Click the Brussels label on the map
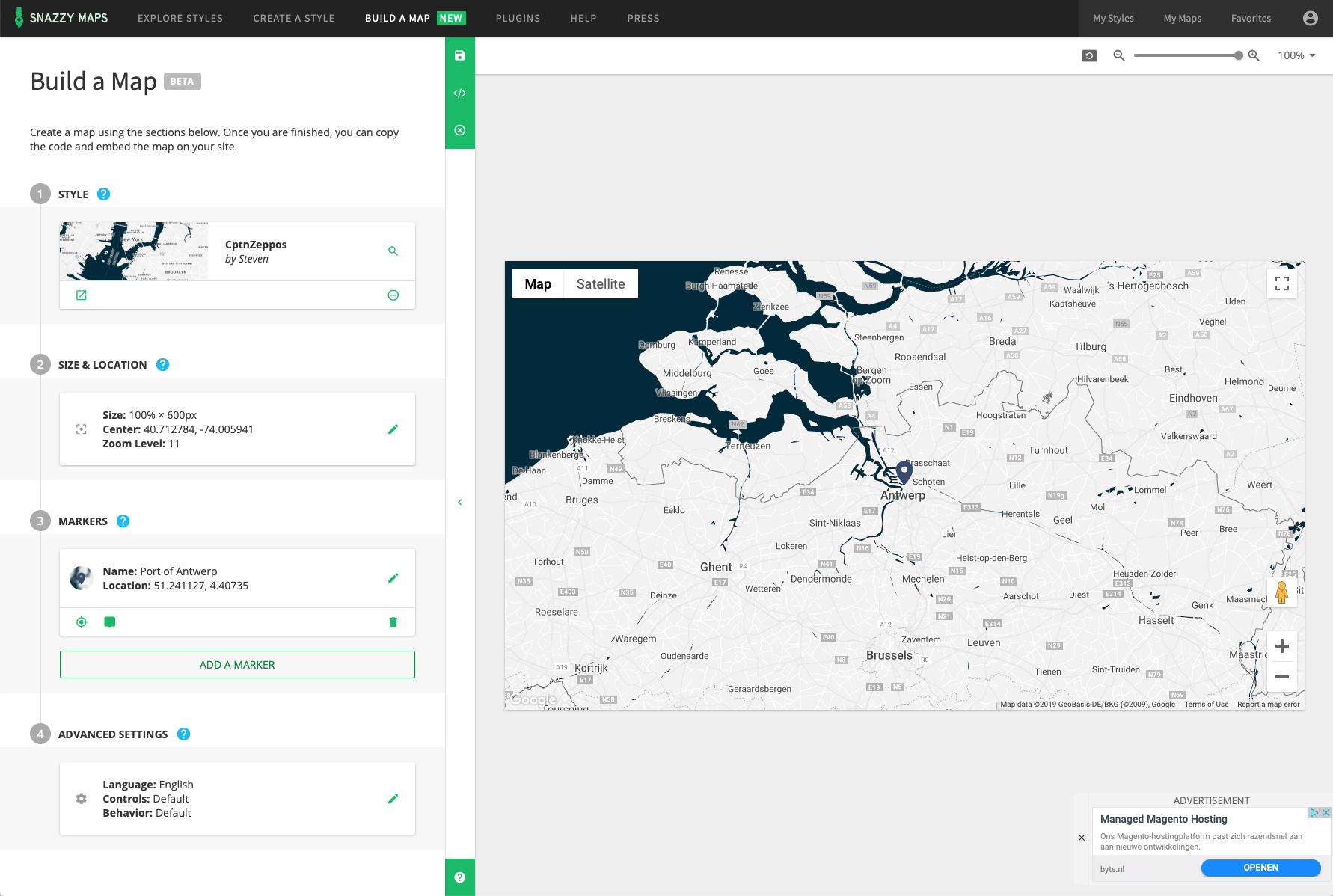This screenshot has height=896, width=1333. [889, 655]
